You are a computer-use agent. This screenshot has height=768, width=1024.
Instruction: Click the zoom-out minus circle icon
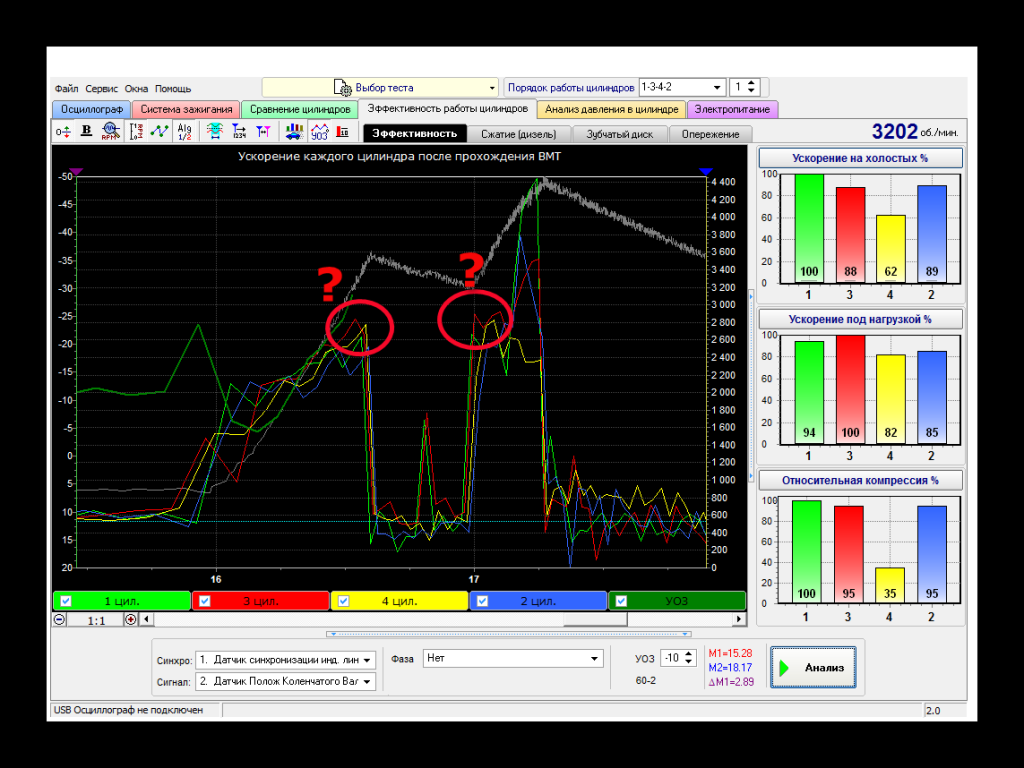pos(59,620)
